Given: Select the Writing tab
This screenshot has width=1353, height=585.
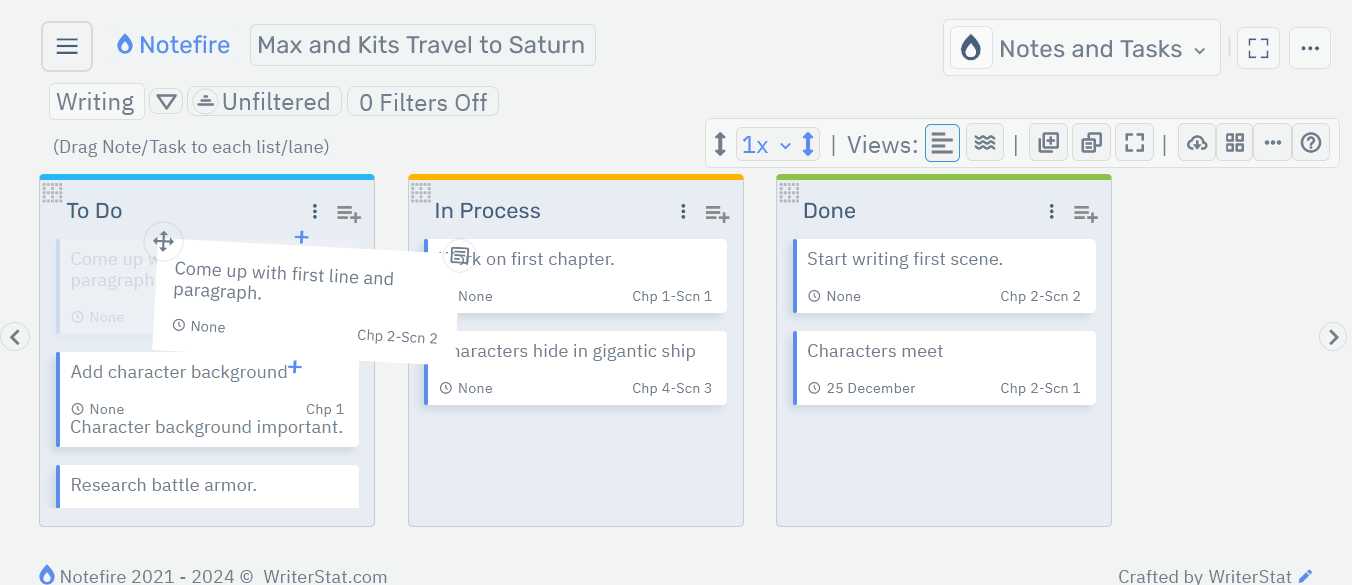Looking at the screenshot, I should coord(95,101).
